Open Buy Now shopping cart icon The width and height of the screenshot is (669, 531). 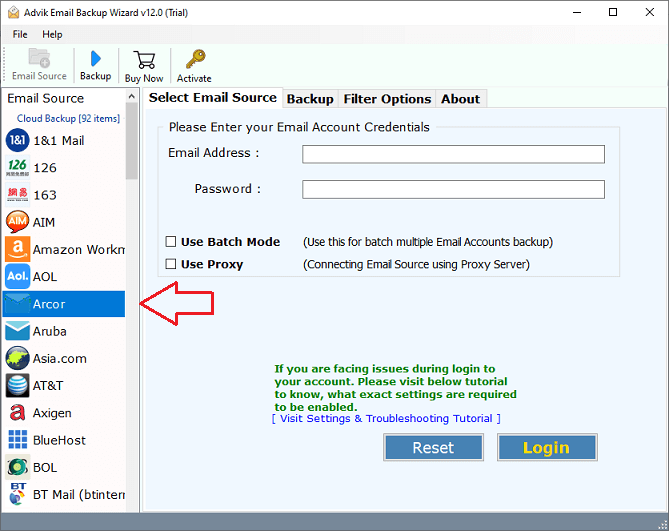144,60
